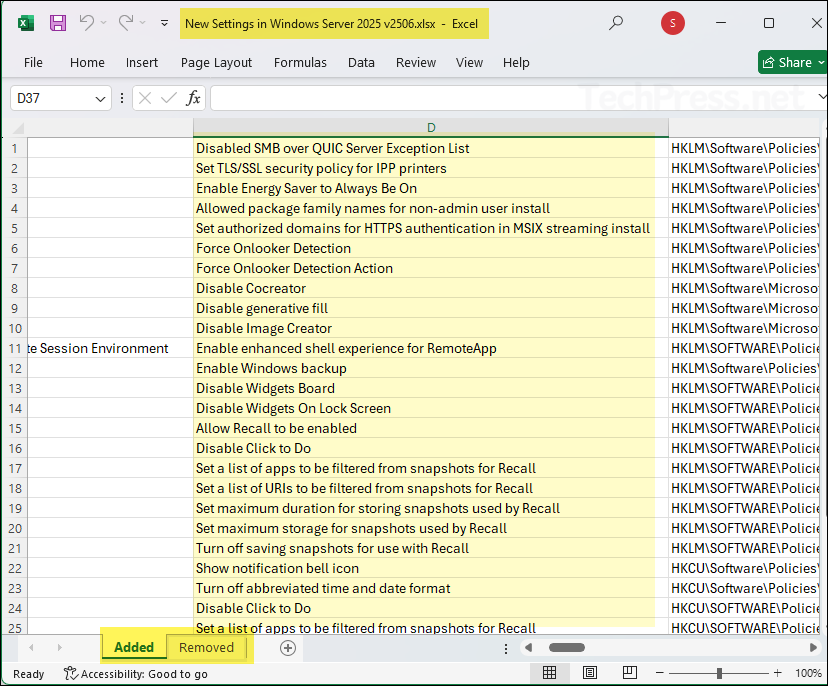Select Normal view in the status bar
The height and width of the screenshot is (686, 828).
tap(549, 673)
